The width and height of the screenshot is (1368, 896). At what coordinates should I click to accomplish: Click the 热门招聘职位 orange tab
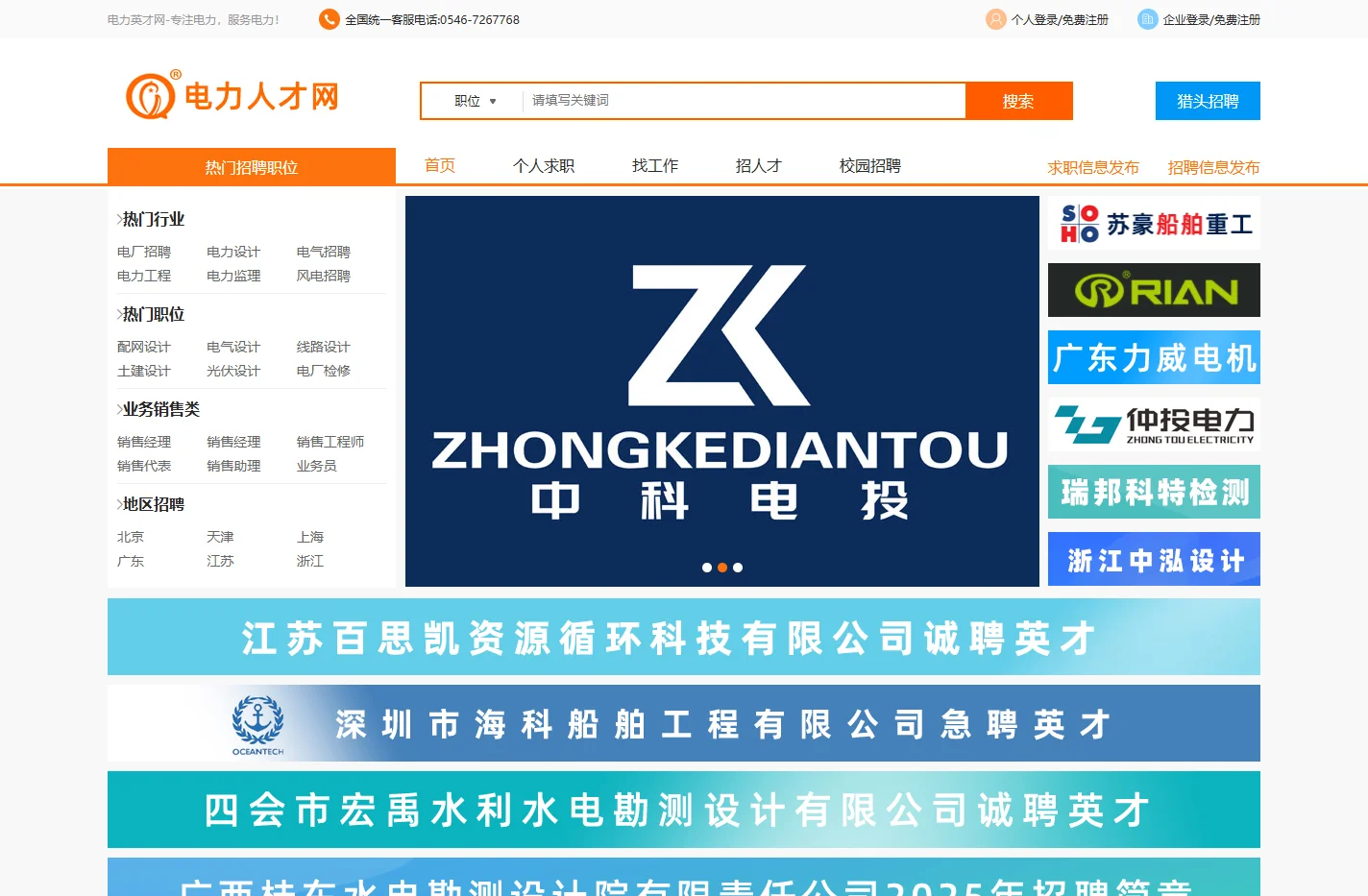pyautogui.click(x=252, y=166)
